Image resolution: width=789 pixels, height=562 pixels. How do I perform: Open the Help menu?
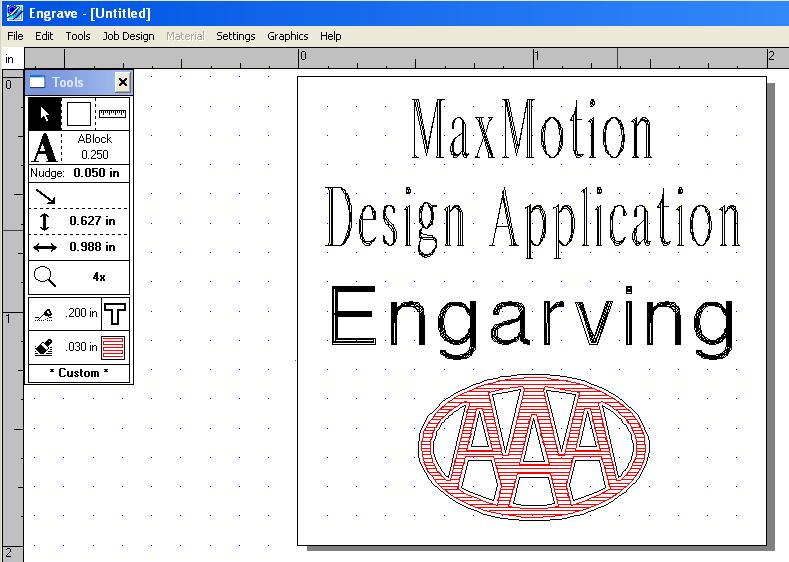(x=331, y=36)
